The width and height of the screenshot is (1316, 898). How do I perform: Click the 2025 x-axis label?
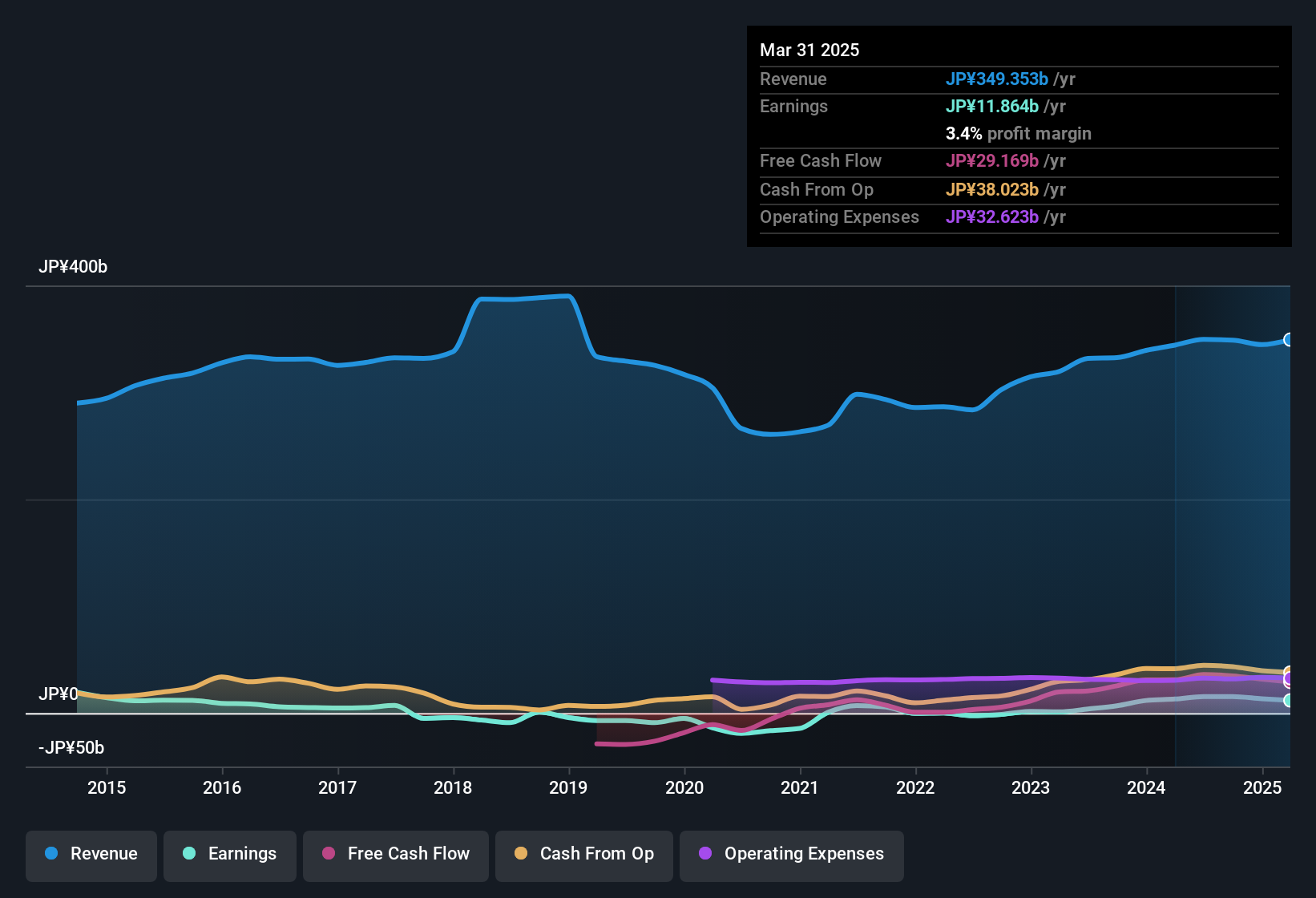point(1262,787)
